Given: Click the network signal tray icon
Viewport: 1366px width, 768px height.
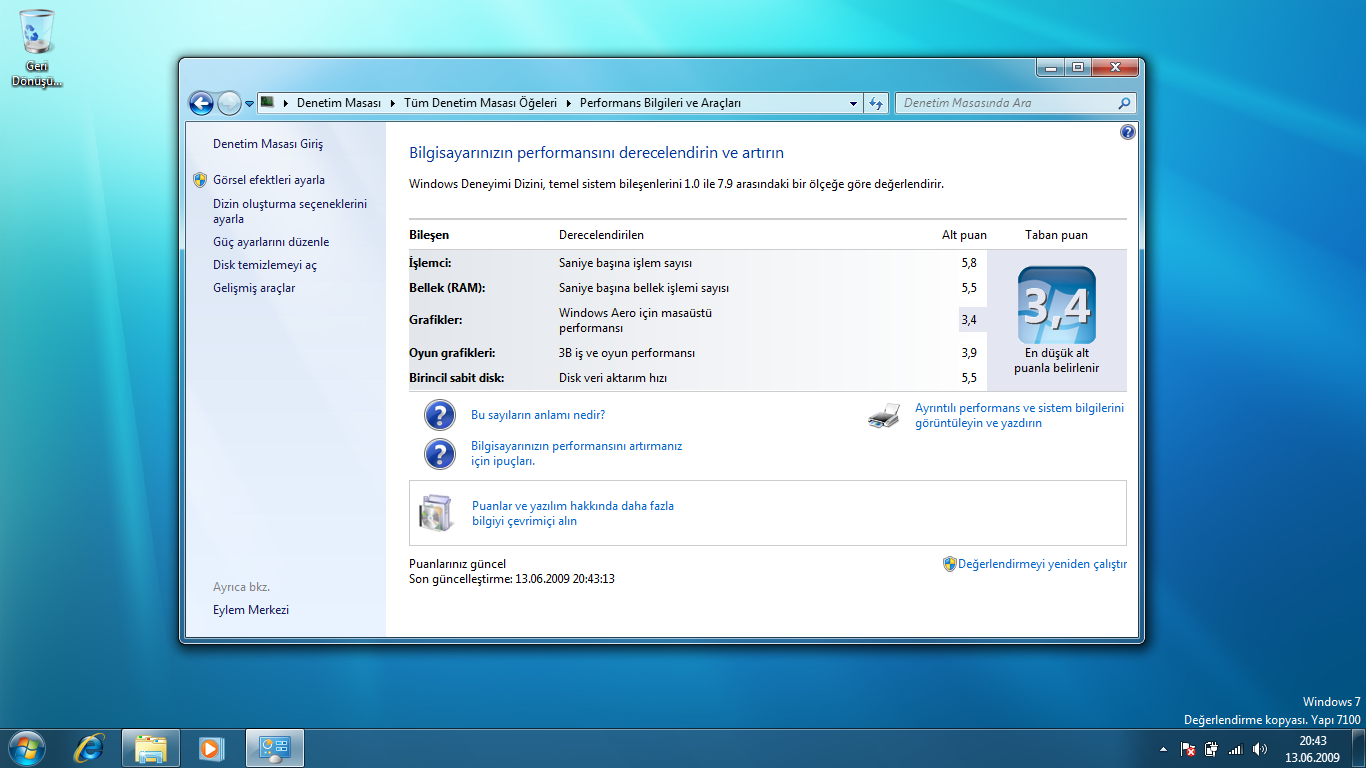Looking at the screenshot, I should pyautogui.click(x=1236, y=749).
